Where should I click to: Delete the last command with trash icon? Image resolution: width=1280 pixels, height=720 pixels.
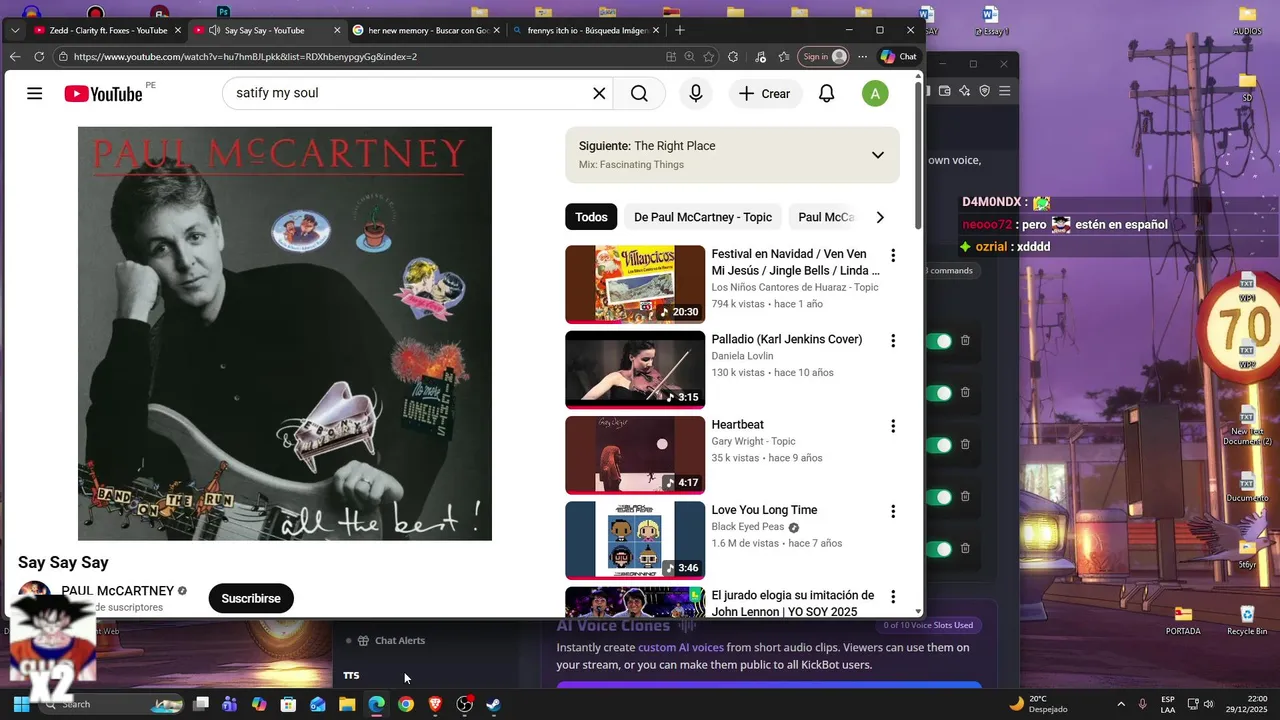click(x=965, y=549)
